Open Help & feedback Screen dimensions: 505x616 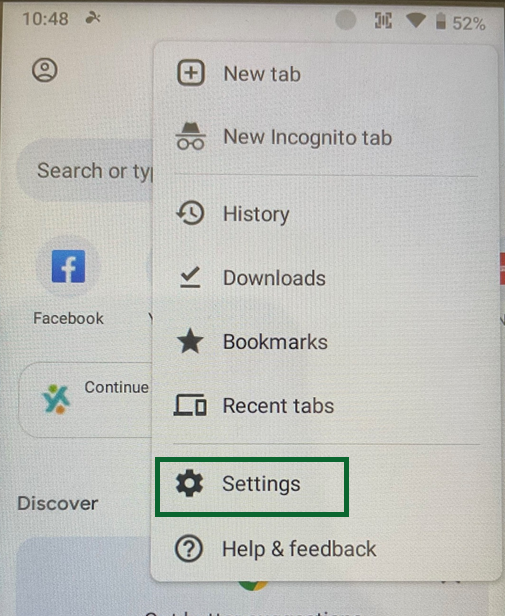[x=325, y=549]
